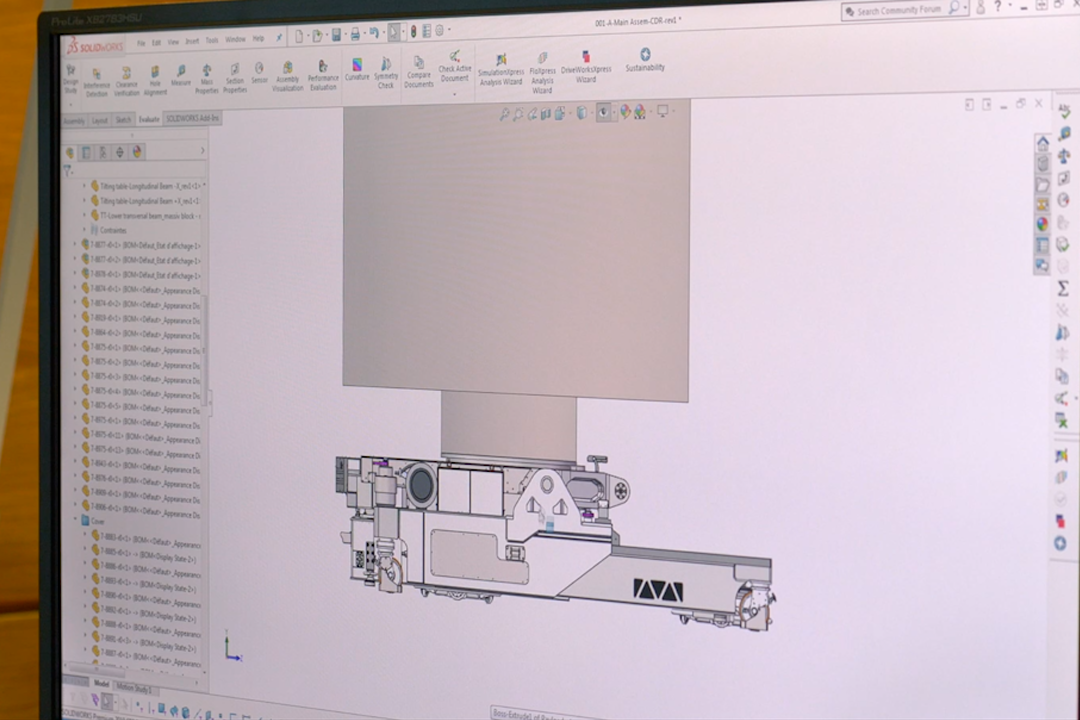The width and height of the screenshot is (1080, 720).
Task: Open the Hole Alignment tool
Action: [155, 81]
